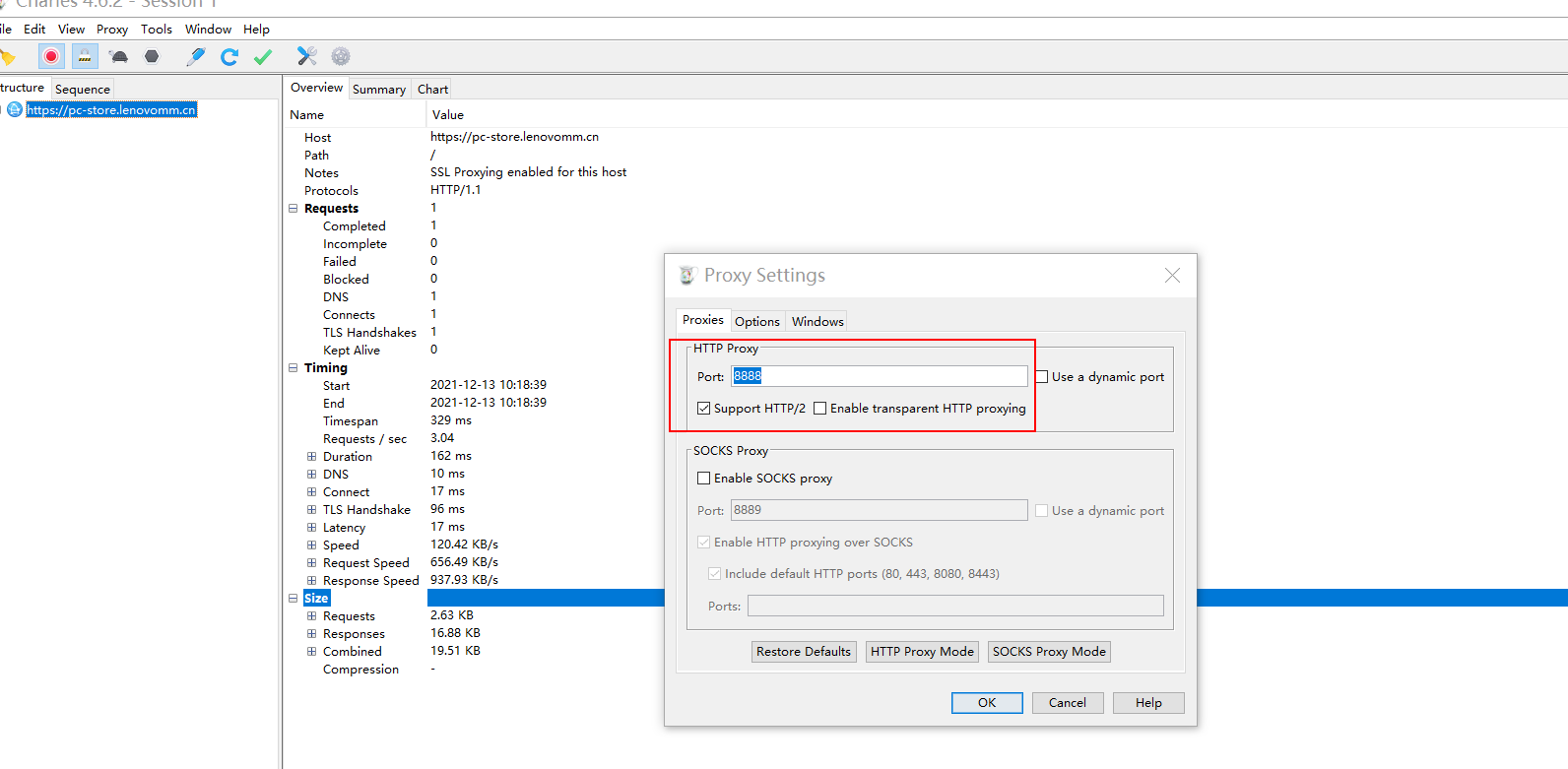Click the Compose pen icon
The height and width of the screenshot is (769, 1568).
click(196, 56)
